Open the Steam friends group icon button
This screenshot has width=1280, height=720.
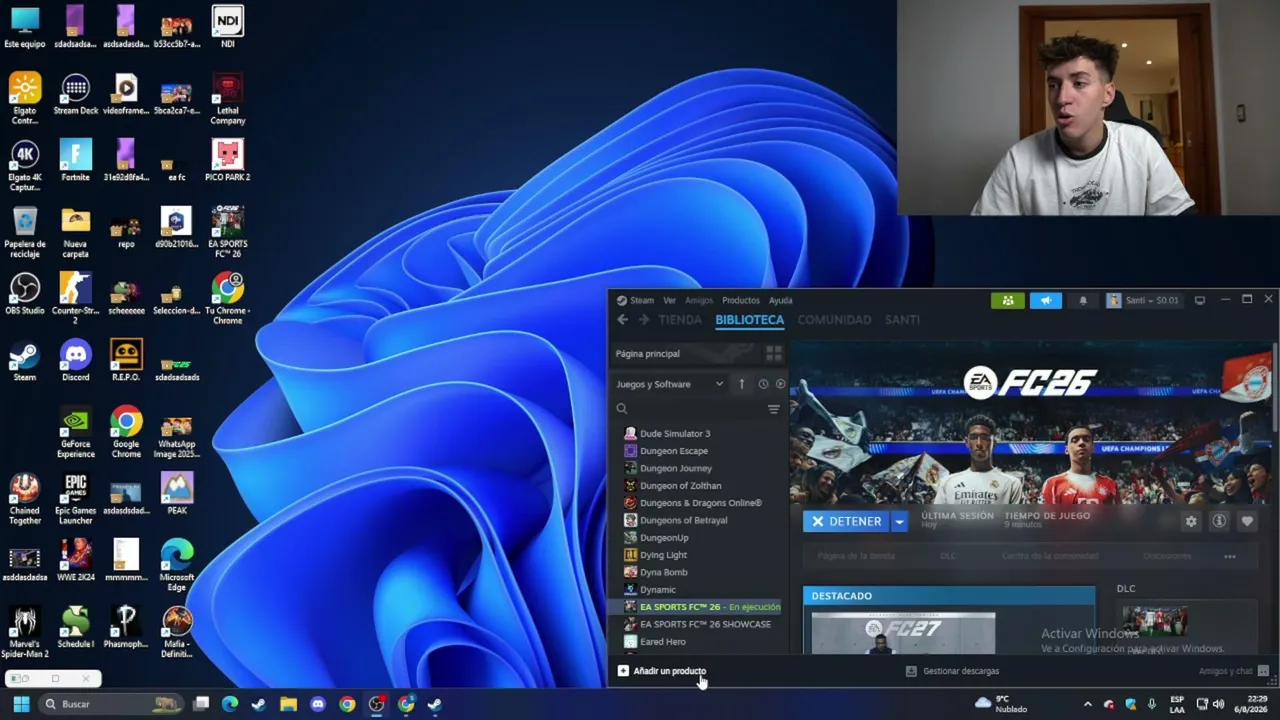(x=1007, y=300)
